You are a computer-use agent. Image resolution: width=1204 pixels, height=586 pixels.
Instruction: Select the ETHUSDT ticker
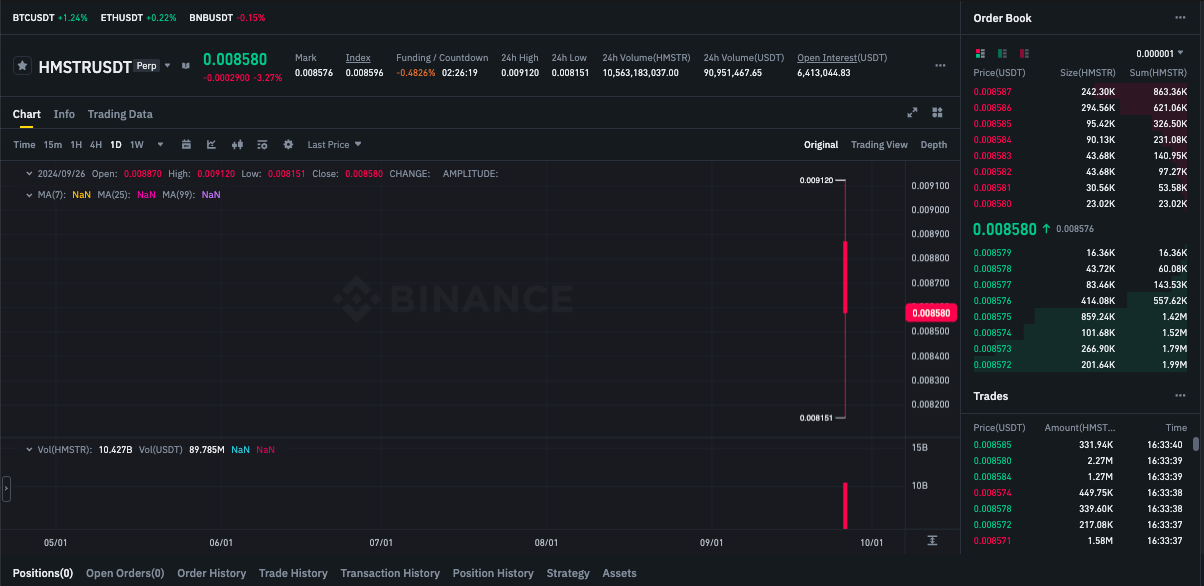tap(138, 18)
